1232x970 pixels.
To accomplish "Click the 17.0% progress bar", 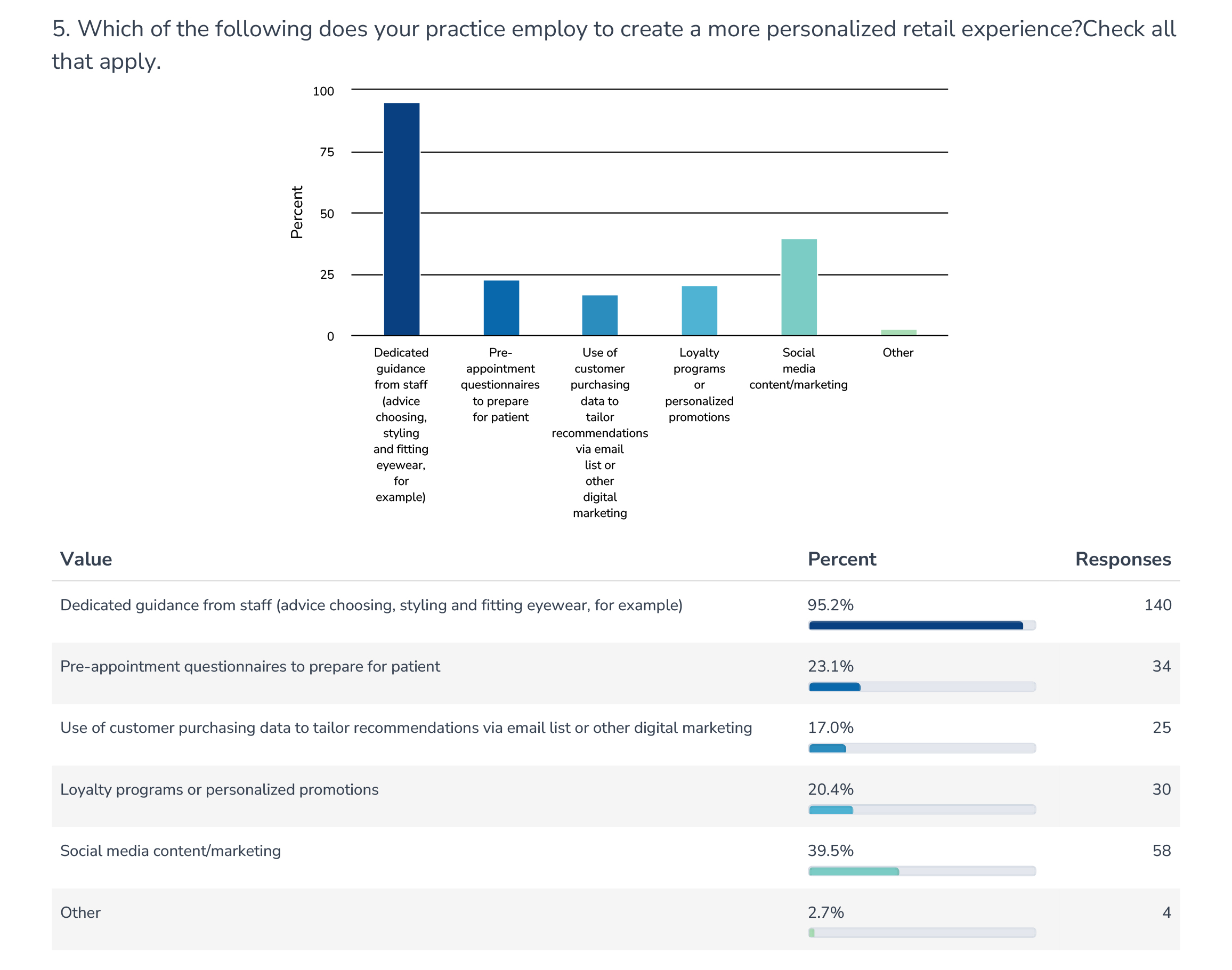I will 921,748.
